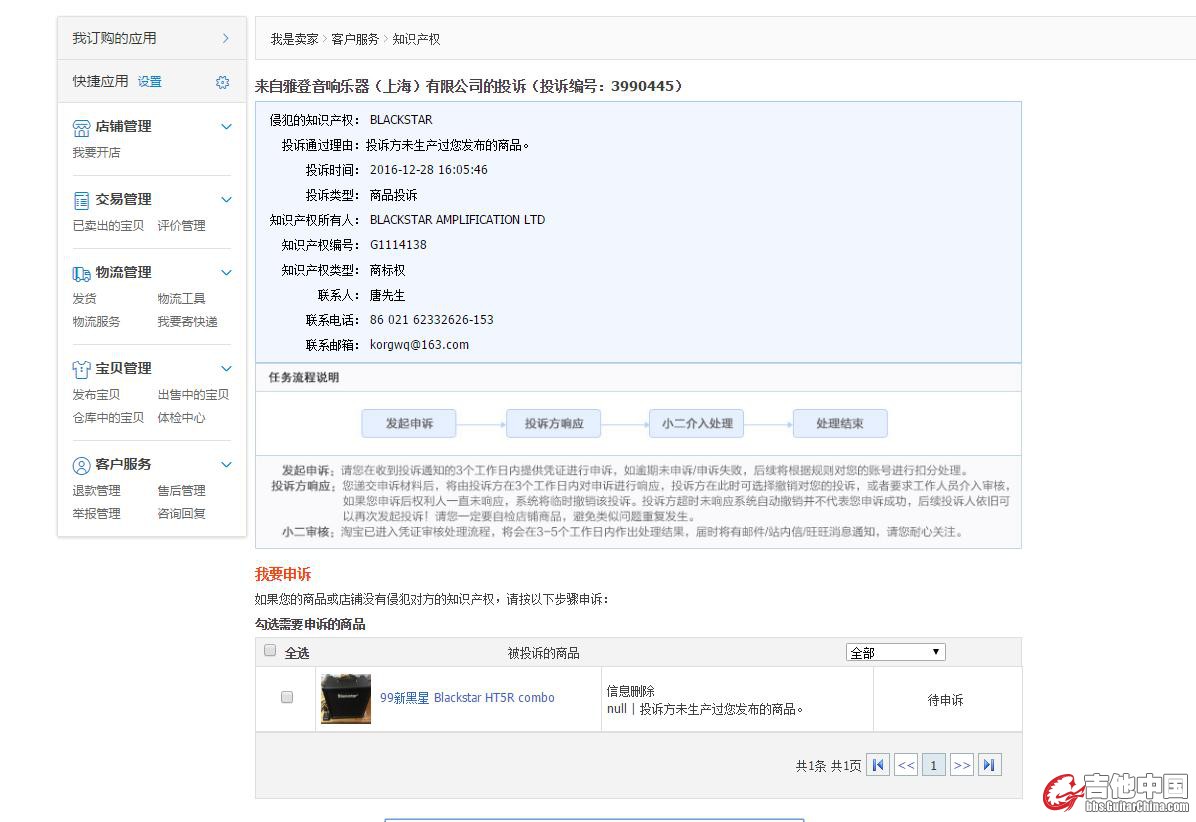Tick checkbox for Blackstar HT5R combo item
1196x822 pixels.
click(287, 697)
